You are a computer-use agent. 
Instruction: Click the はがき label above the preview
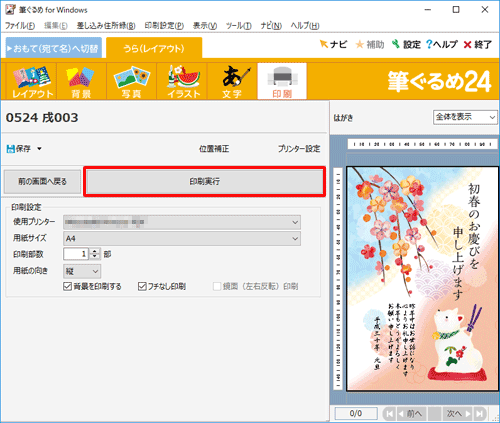(x=343, y=118)
